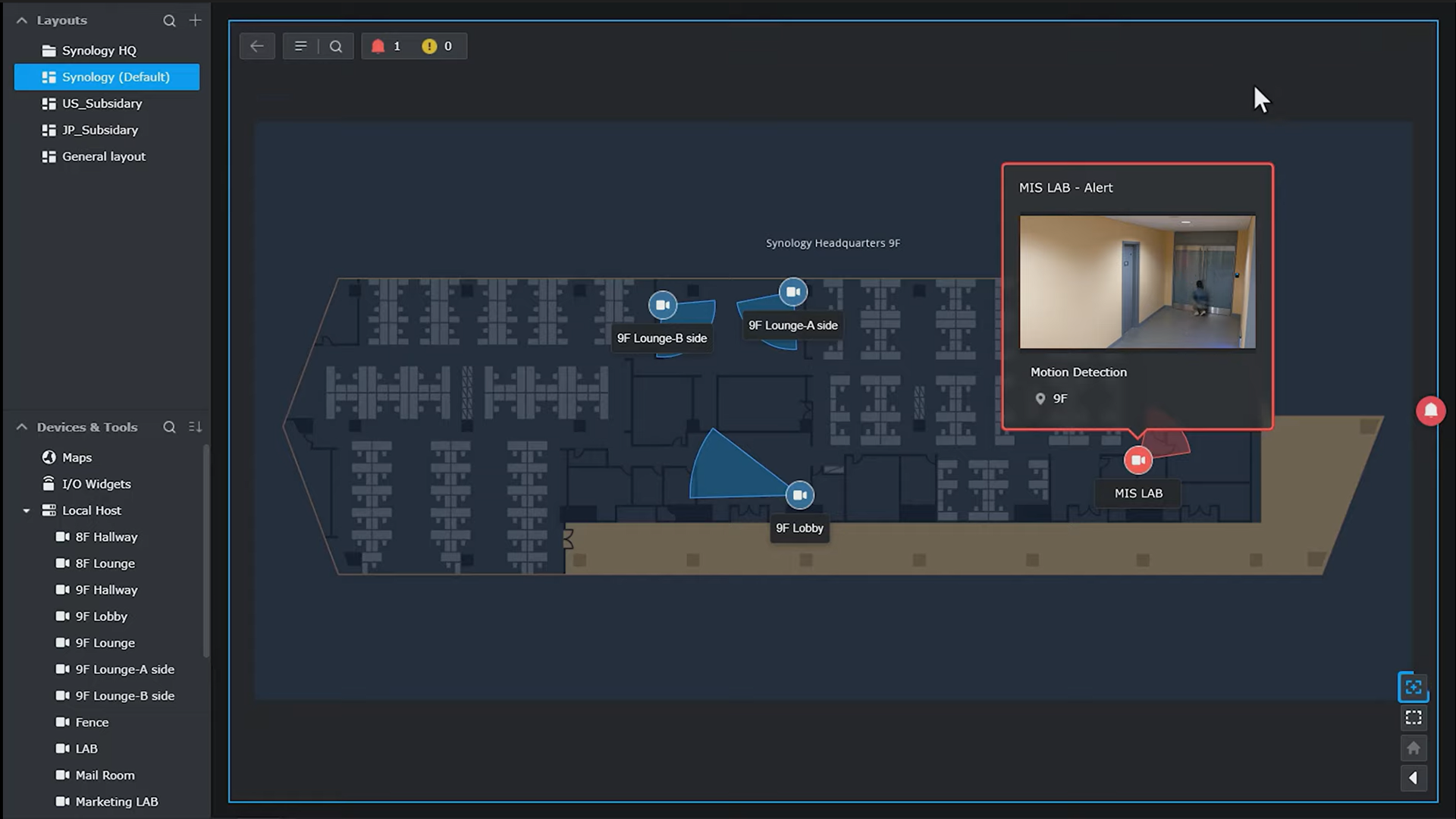1456x819 pixels.
Task: Click the MIS LAB red camera marker
Action: tap(1137, 460)
